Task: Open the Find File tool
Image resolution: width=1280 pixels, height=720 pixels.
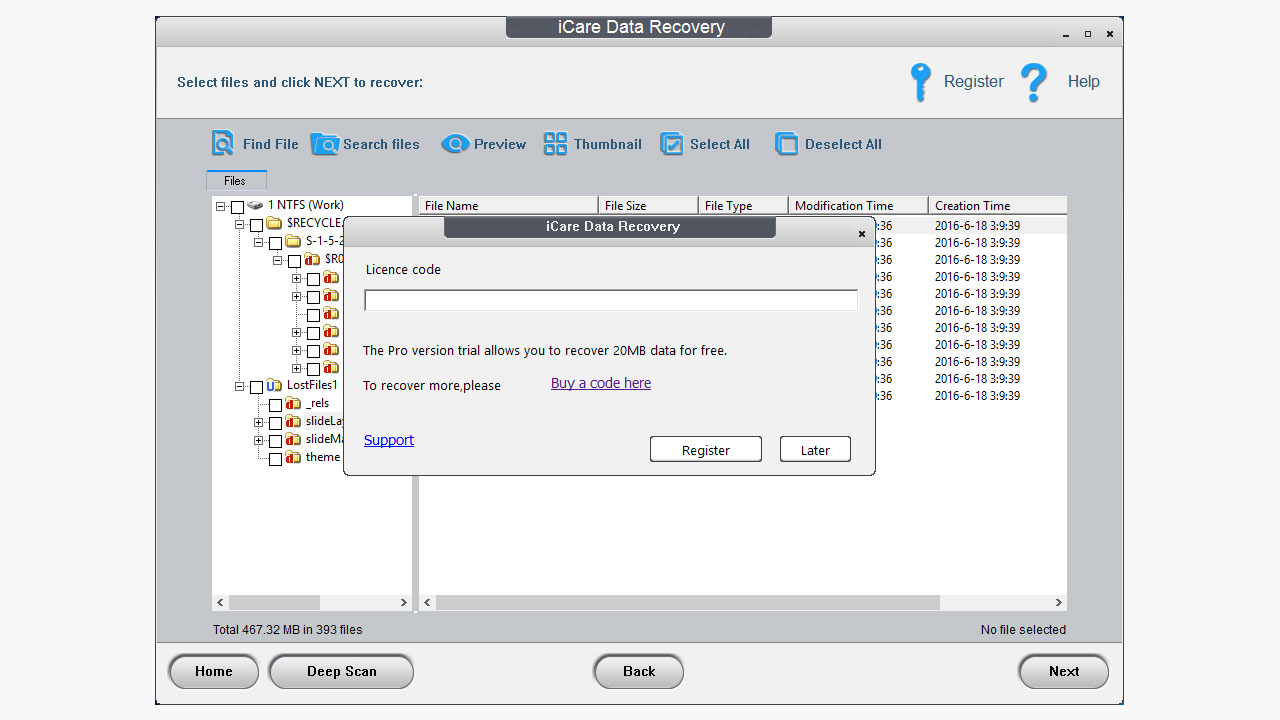Action: (x=255, y=144)
